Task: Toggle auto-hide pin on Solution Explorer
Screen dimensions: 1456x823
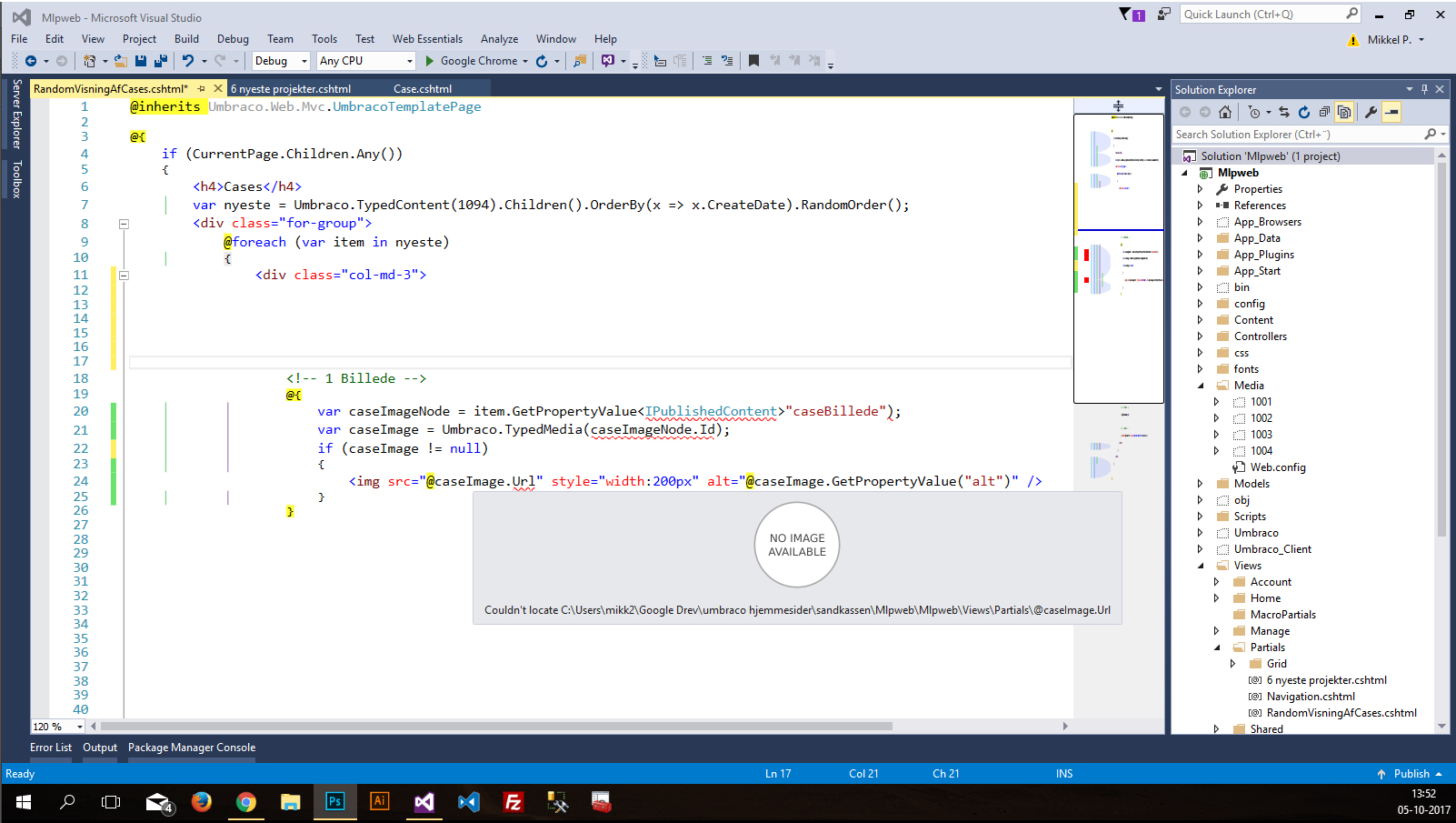Action: click(x=1424, y=89)
